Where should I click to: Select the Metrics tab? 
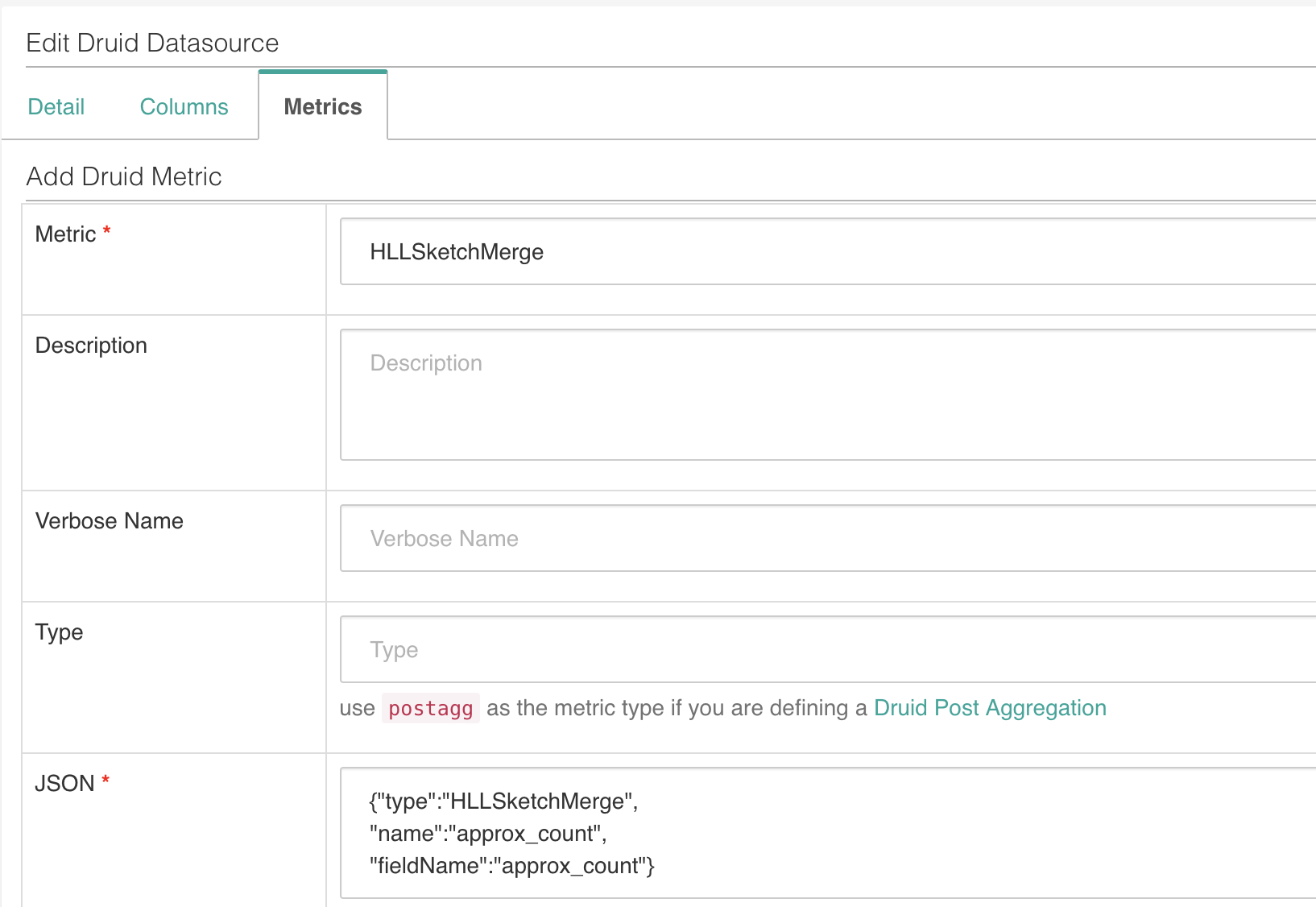322,106
